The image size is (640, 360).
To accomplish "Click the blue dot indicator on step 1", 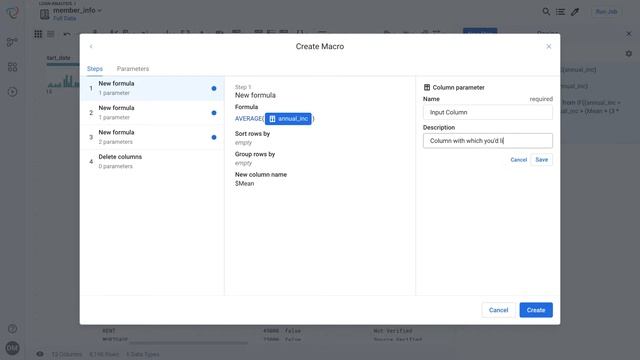I will coord(214,88).
